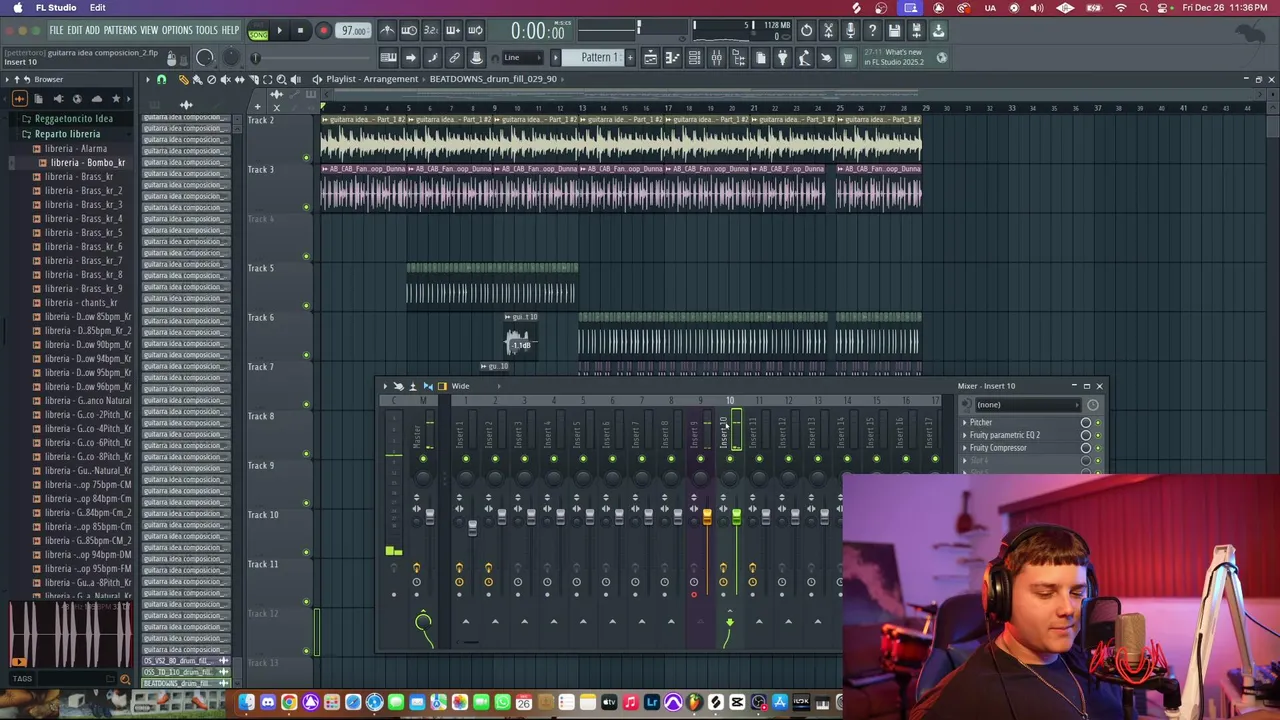This screenshot has height=720, width=1280.
Task: Open the FILE menu
Action: tap(56, 30)
